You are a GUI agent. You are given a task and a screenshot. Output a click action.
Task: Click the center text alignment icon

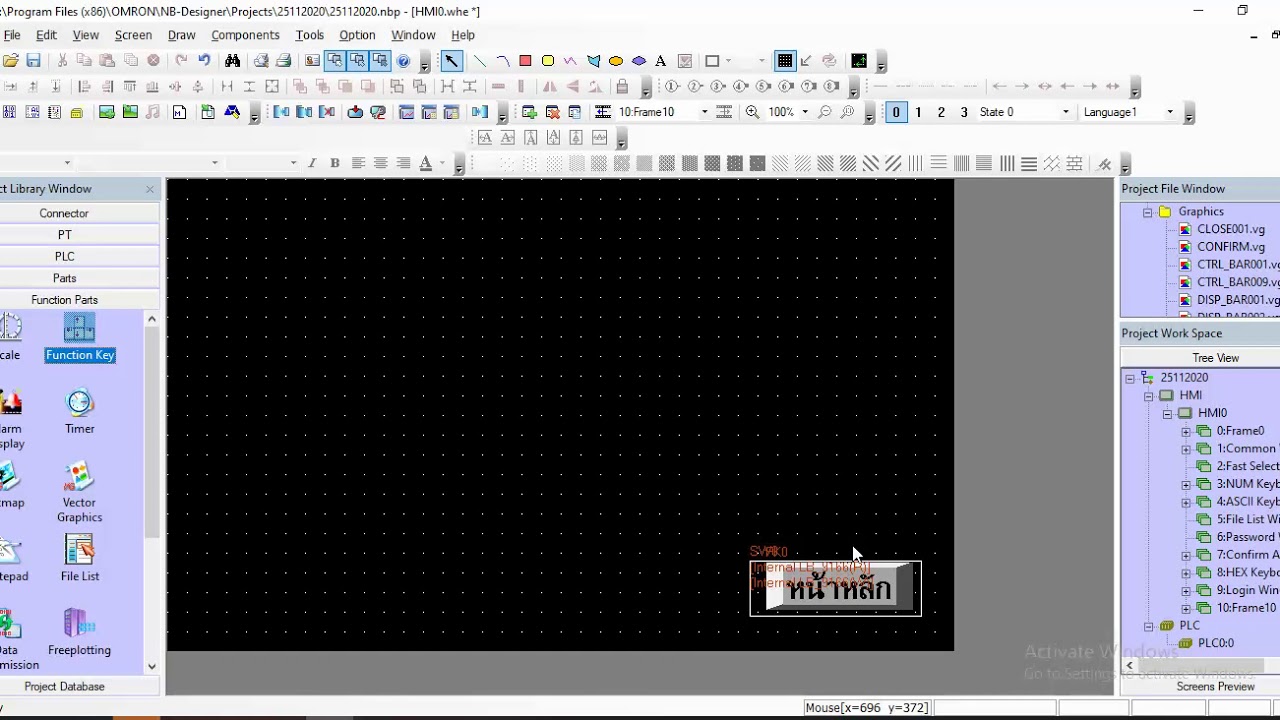[381, 163]
